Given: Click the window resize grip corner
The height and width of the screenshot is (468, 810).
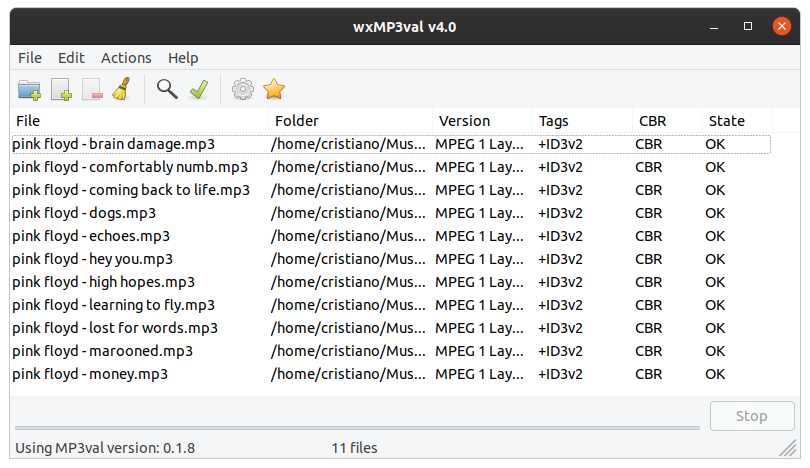Looking at the screenshot, I should [x=788, y=448].
